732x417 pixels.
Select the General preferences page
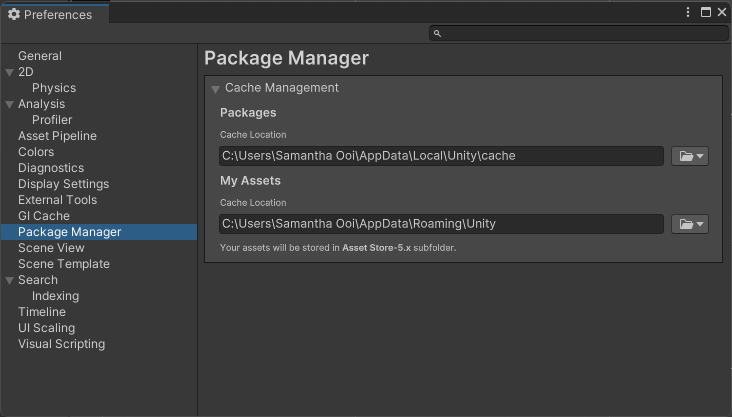click(x=40, y=56)
